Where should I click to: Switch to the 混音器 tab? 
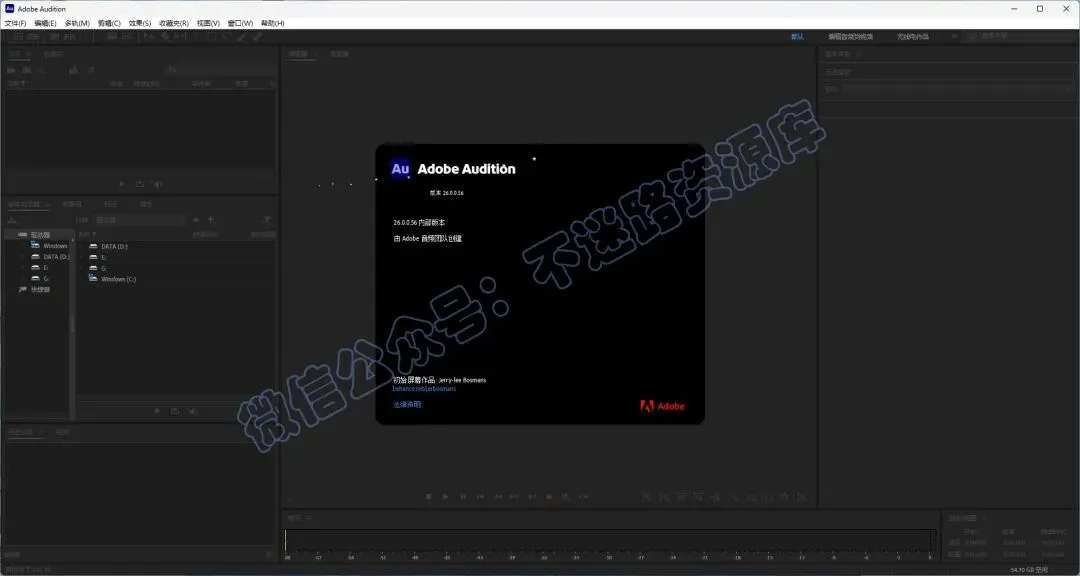click(340, 53)
